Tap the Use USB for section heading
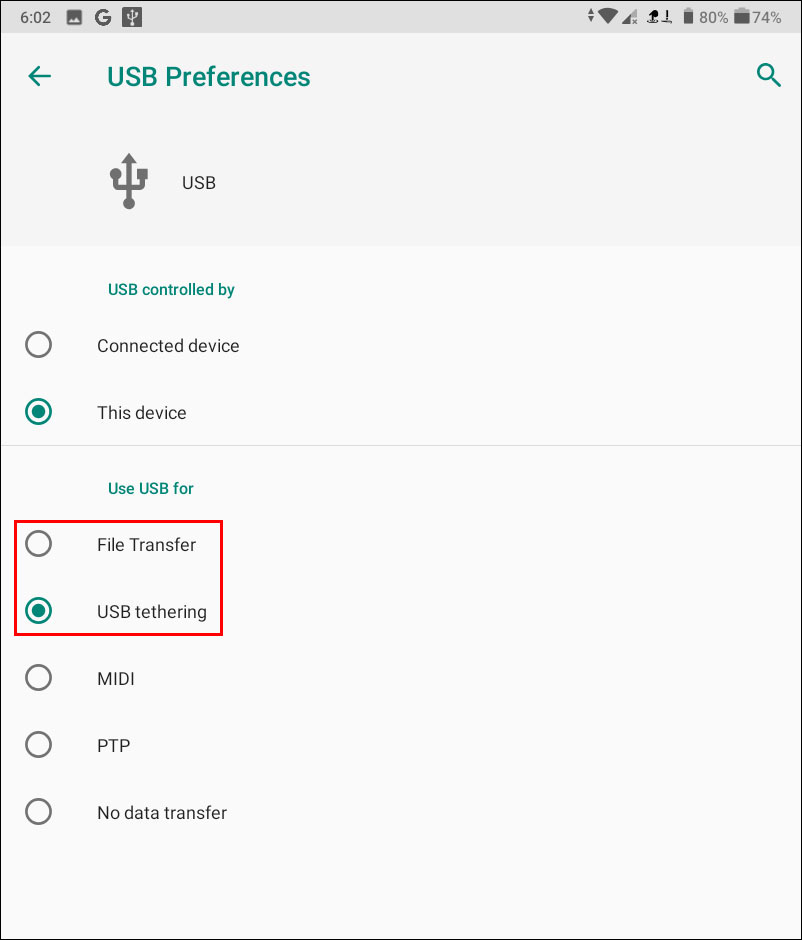802x940 pixels. pos(151,488)
